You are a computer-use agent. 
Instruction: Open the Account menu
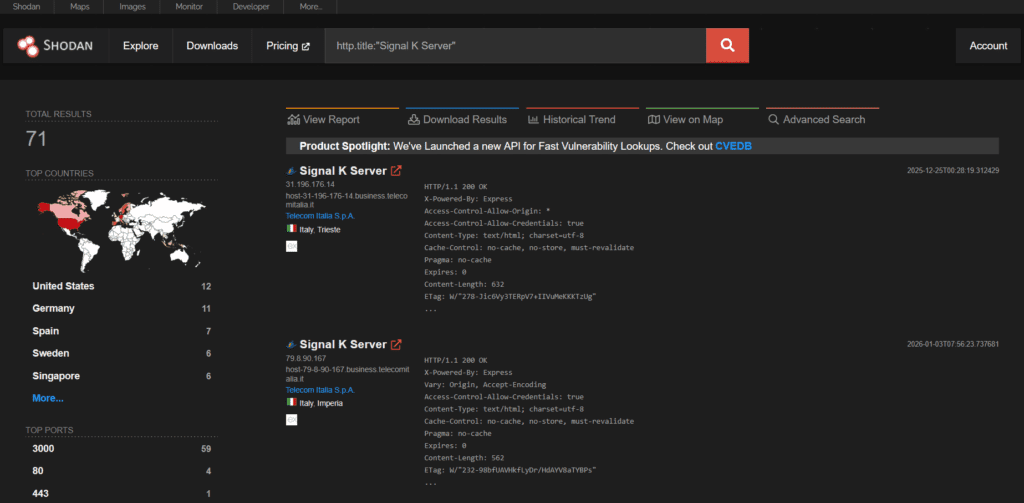[x=988, y=46]
